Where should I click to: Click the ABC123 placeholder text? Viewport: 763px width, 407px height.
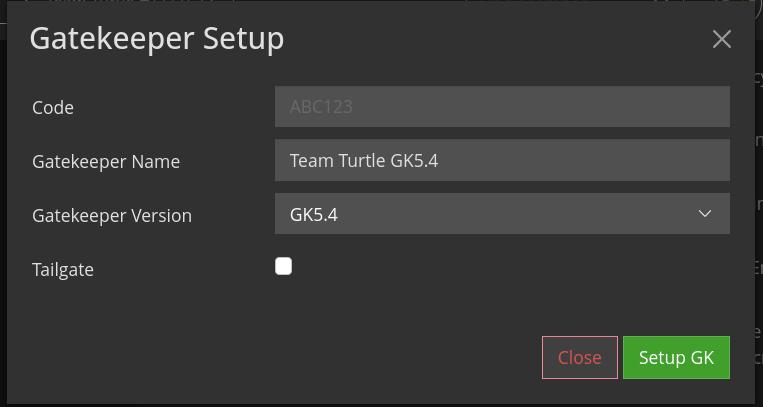pyautogui.click(x=321, y=107)
